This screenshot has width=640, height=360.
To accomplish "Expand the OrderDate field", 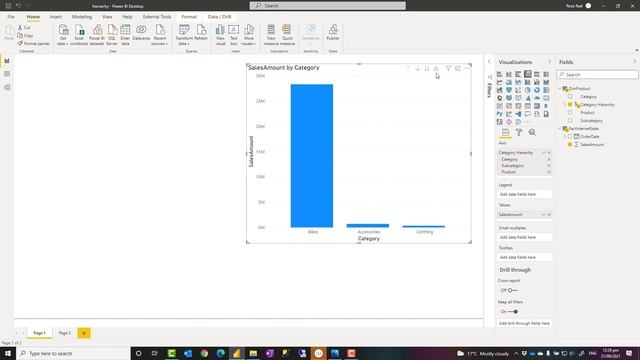I will pos(565,136).
